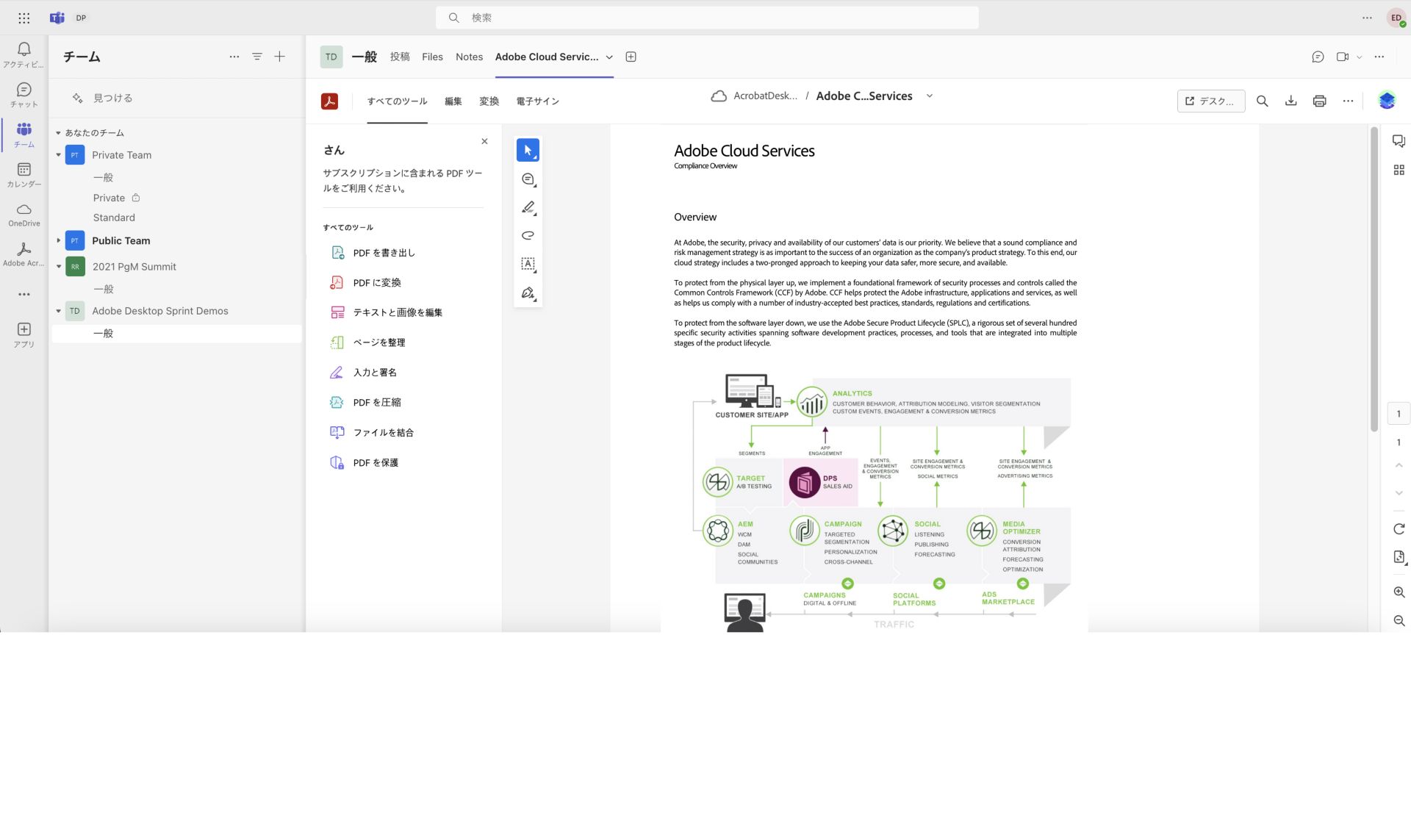The height and width of the screenshot is (840, 1411).
Task: Collapse the あなたのチーム section
Action: coord(58,133)
